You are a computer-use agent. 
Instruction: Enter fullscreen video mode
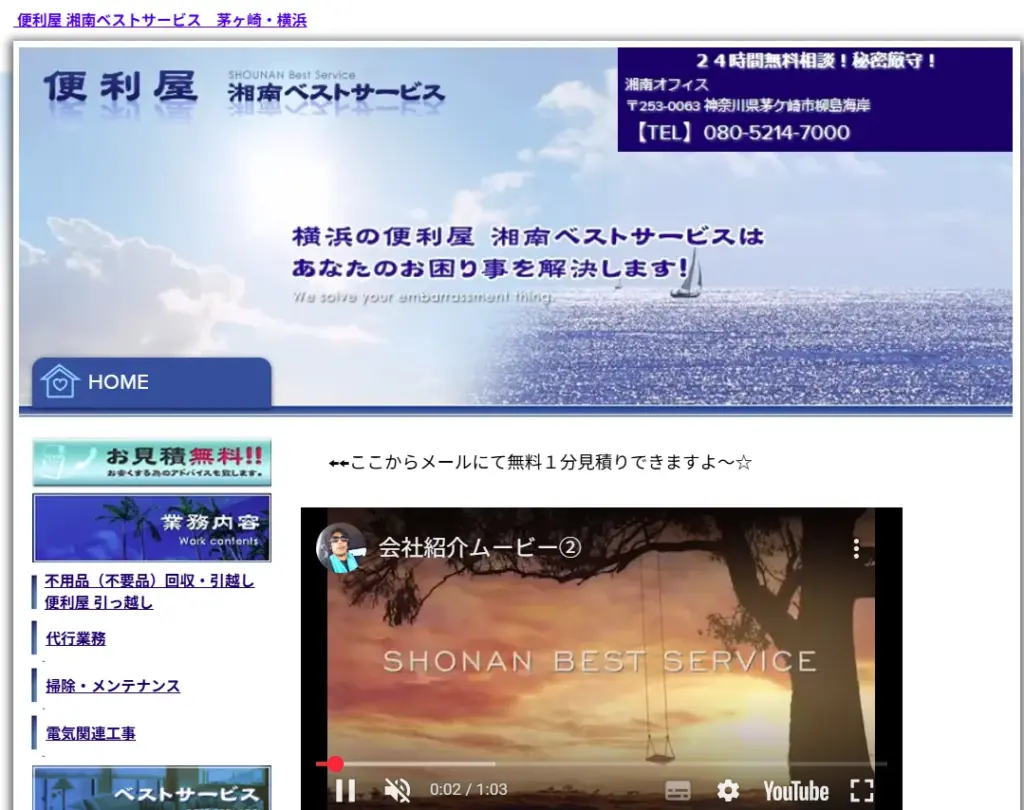pos(861,791)
